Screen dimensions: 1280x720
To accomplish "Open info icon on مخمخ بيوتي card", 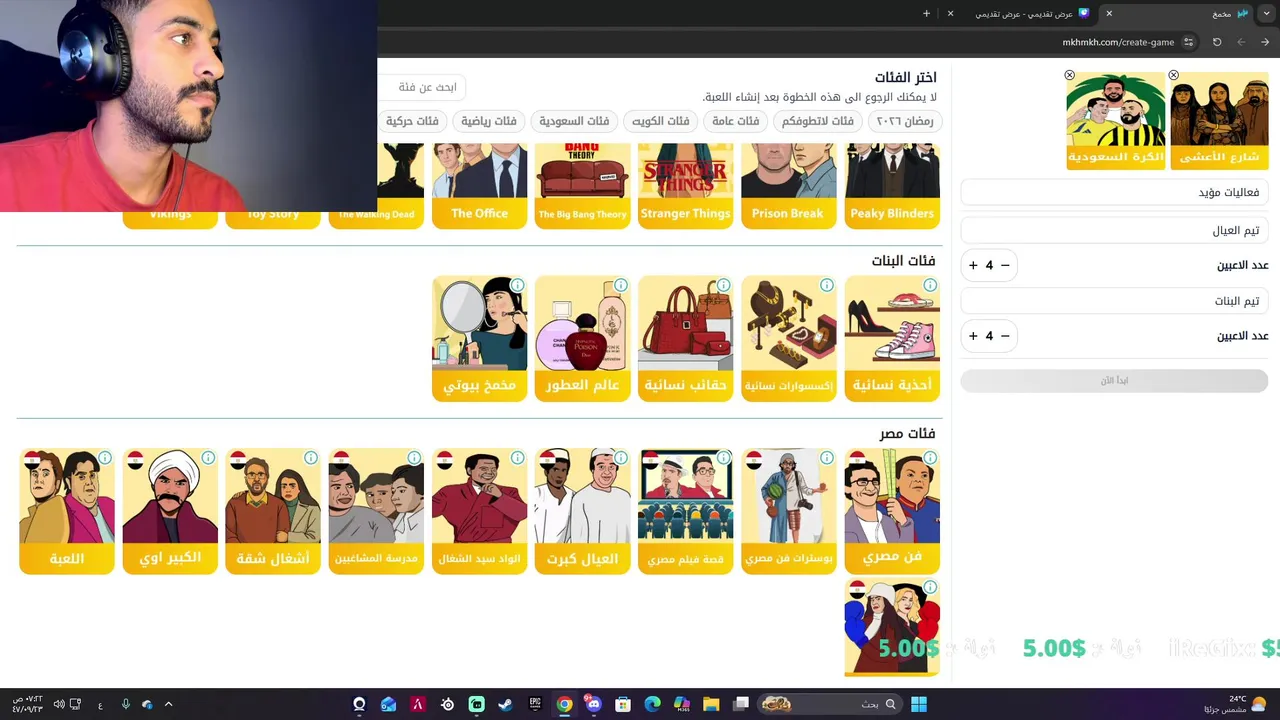I will (x=518, y=285).
